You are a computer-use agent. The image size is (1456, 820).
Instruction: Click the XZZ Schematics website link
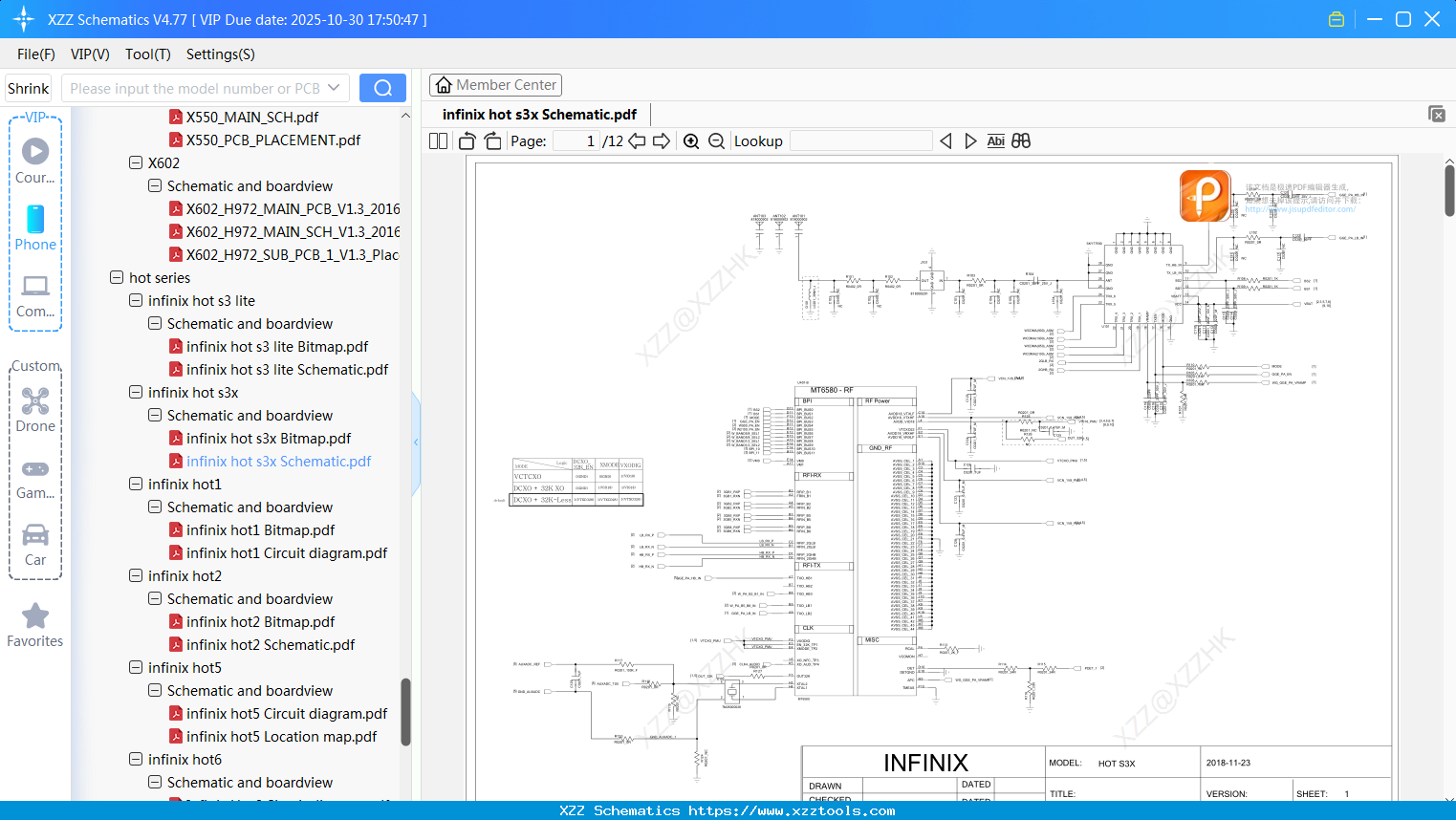click(728, 809)
